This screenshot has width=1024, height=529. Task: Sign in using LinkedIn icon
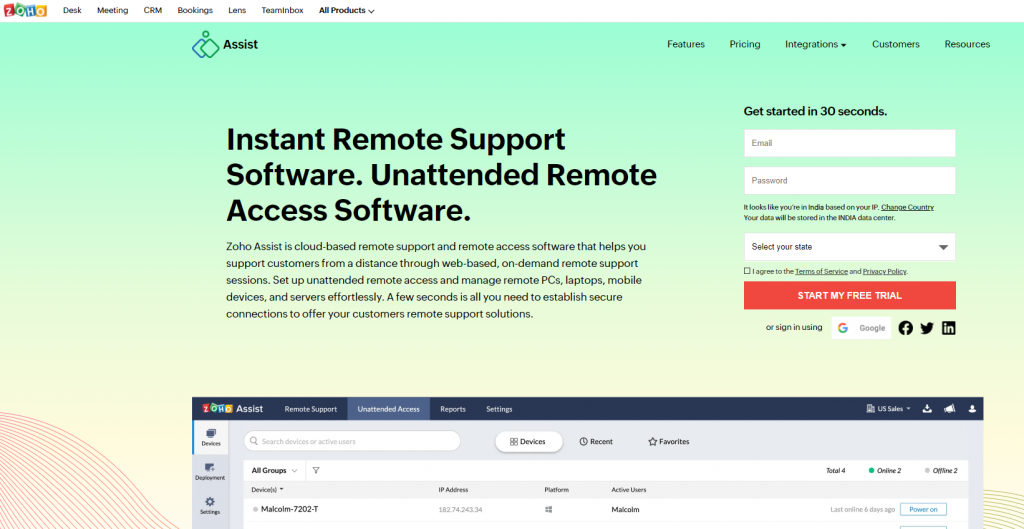[x=948, y=328]
